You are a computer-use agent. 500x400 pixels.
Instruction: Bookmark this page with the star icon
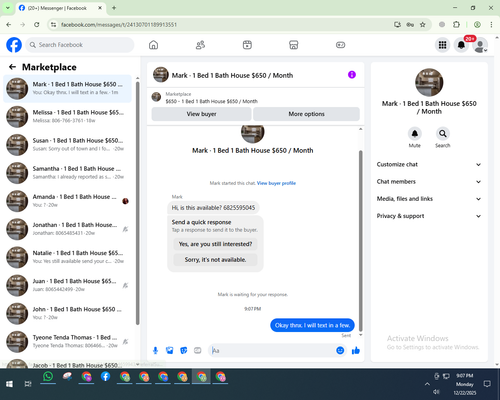423,24
